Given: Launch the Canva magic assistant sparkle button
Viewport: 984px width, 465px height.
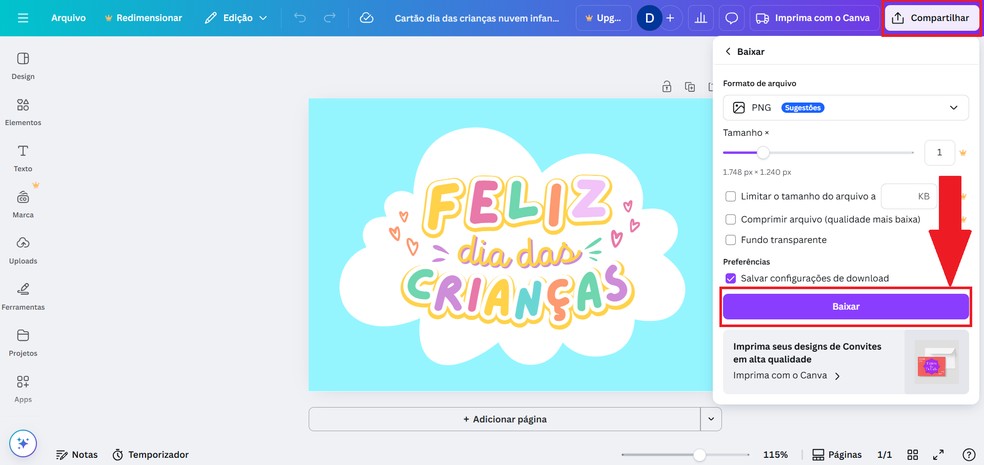Looking at the screenshot, I should pos(23,443).
